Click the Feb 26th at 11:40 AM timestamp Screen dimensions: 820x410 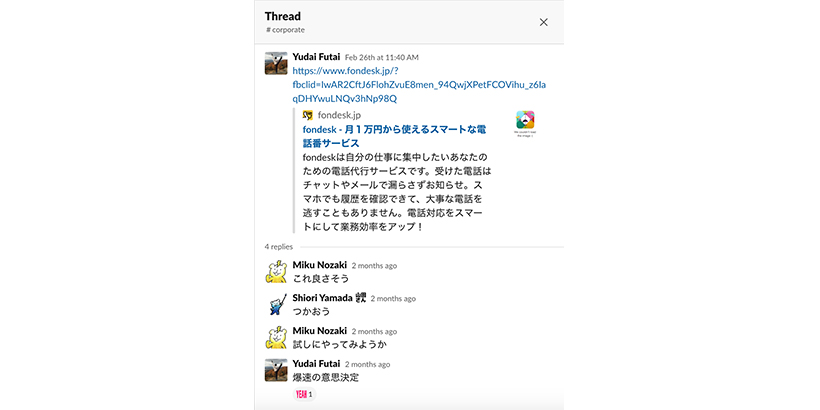point(382,58)
